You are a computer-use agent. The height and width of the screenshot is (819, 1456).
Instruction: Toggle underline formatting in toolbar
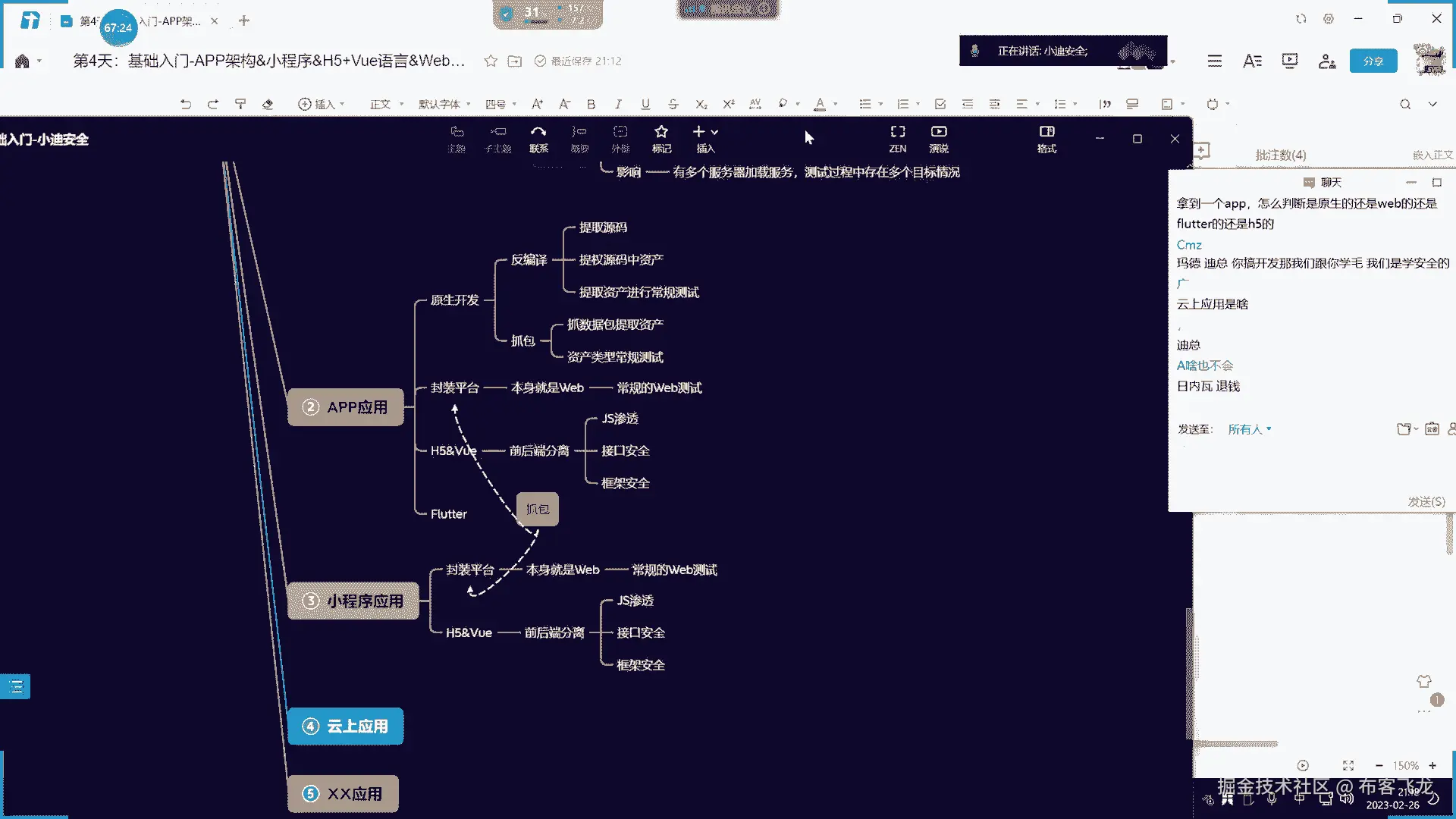pos(645,105)
